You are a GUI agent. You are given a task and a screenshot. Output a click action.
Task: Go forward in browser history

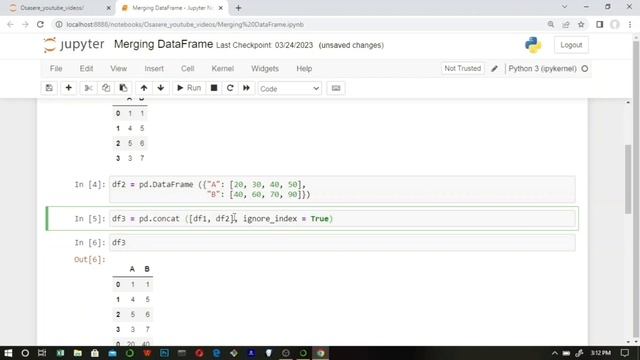tap(25, 24)
